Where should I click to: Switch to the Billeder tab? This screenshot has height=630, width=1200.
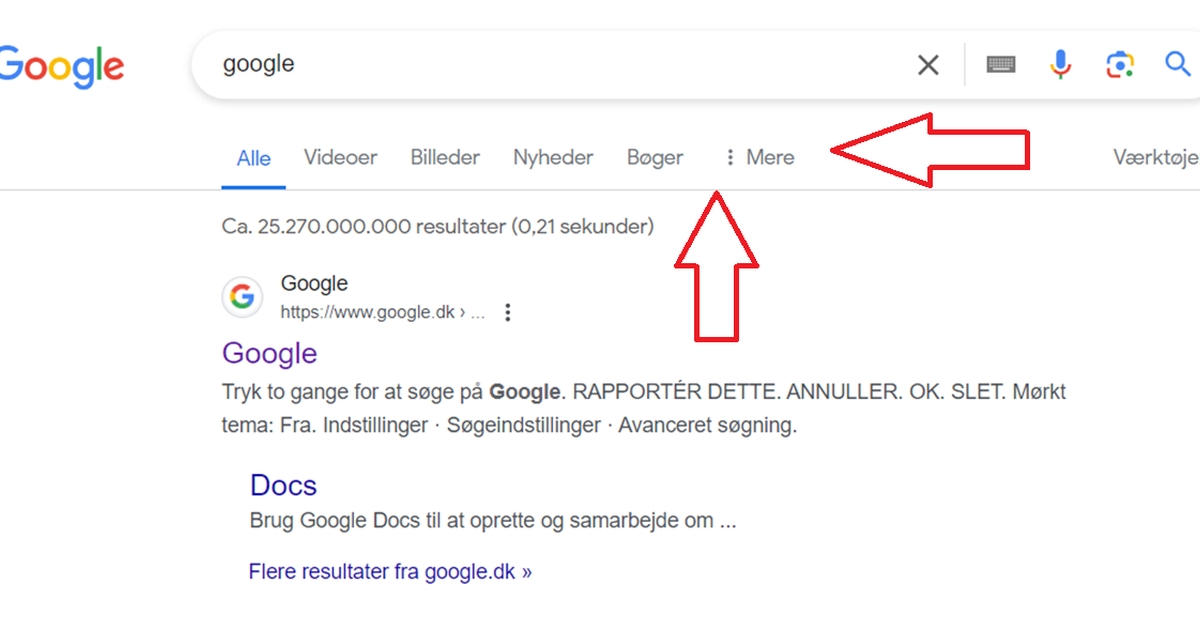445,157
